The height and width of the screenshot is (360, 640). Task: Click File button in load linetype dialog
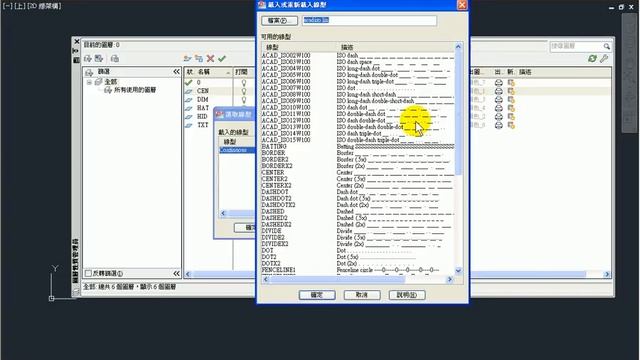click(x=280, y=20)
